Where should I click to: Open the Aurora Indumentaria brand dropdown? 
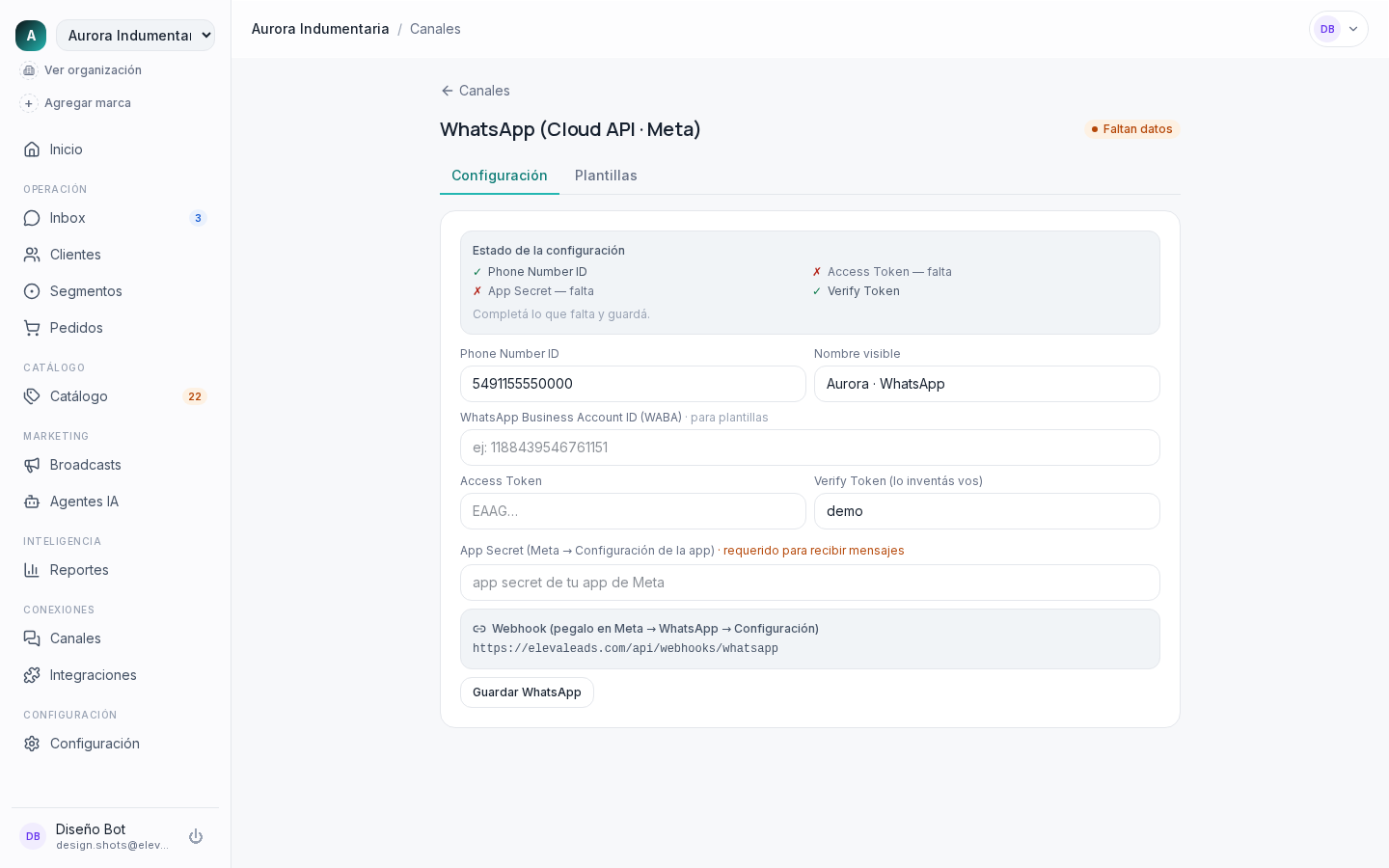135,36
